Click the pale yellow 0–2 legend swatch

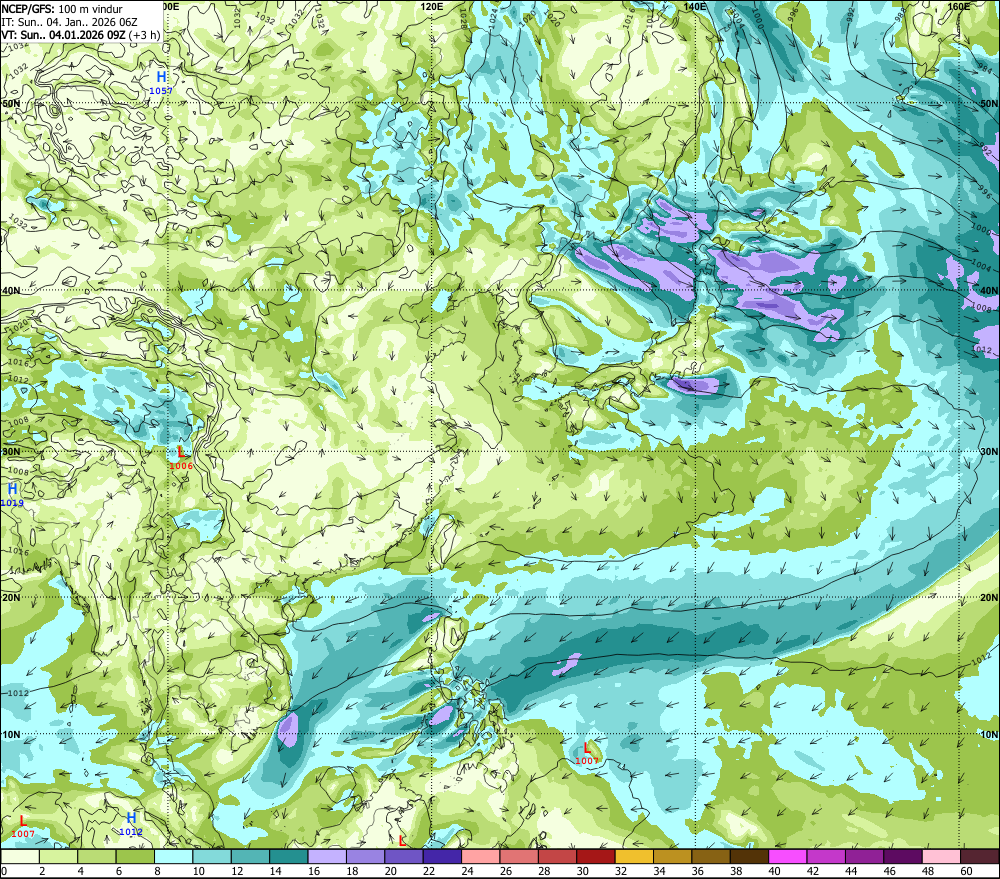[20, 856]
